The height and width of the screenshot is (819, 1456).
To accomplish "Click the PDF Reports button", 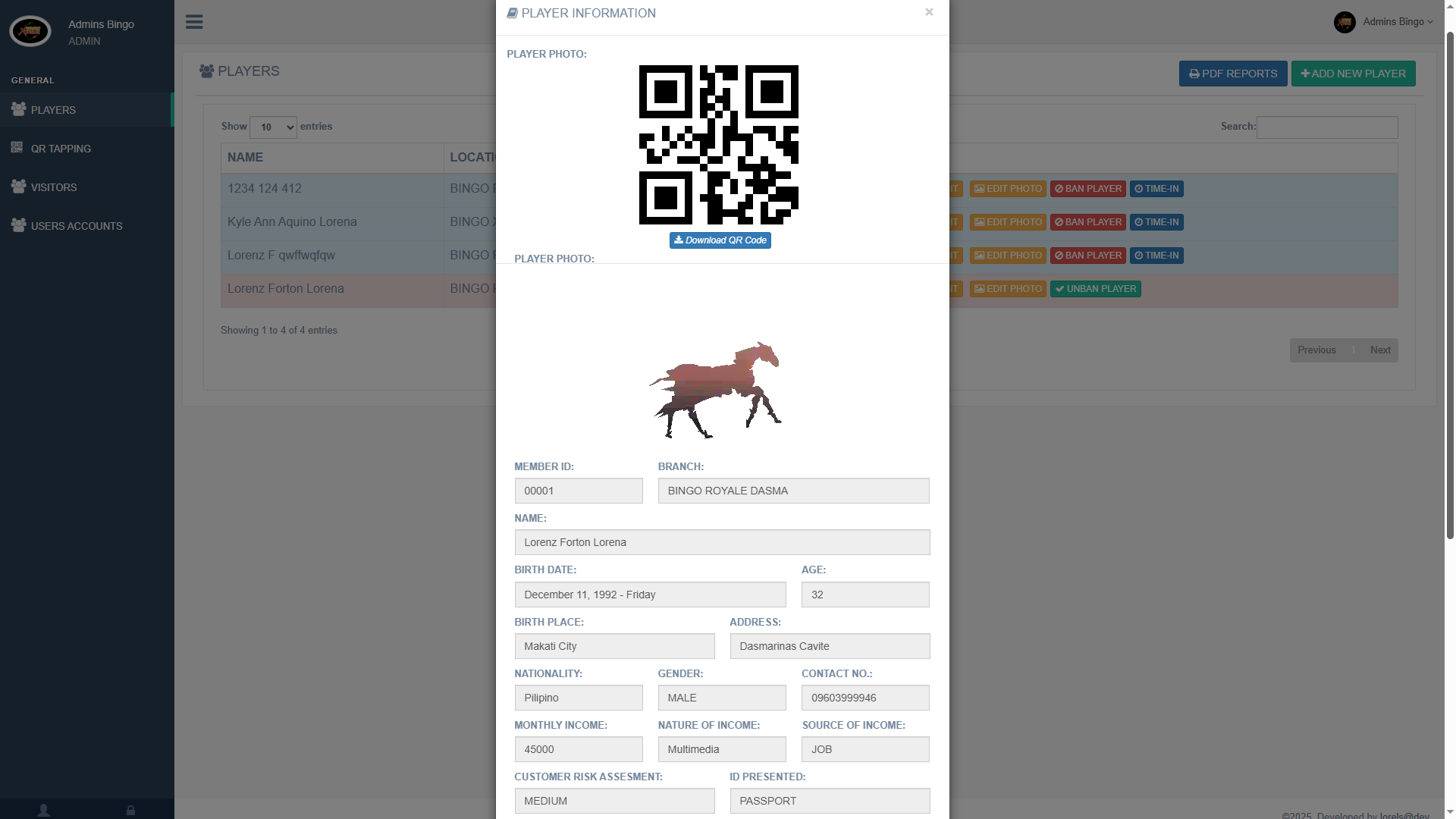I will click(1232, 74).
